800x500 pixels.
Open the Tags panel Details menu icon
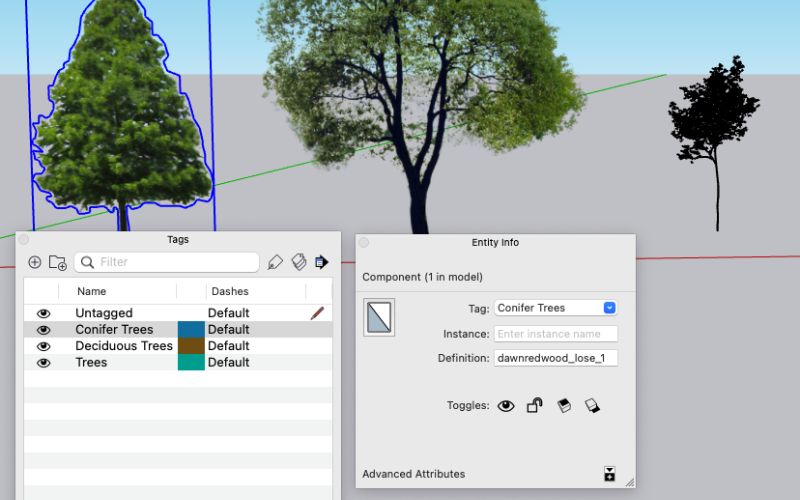(321, 262)
